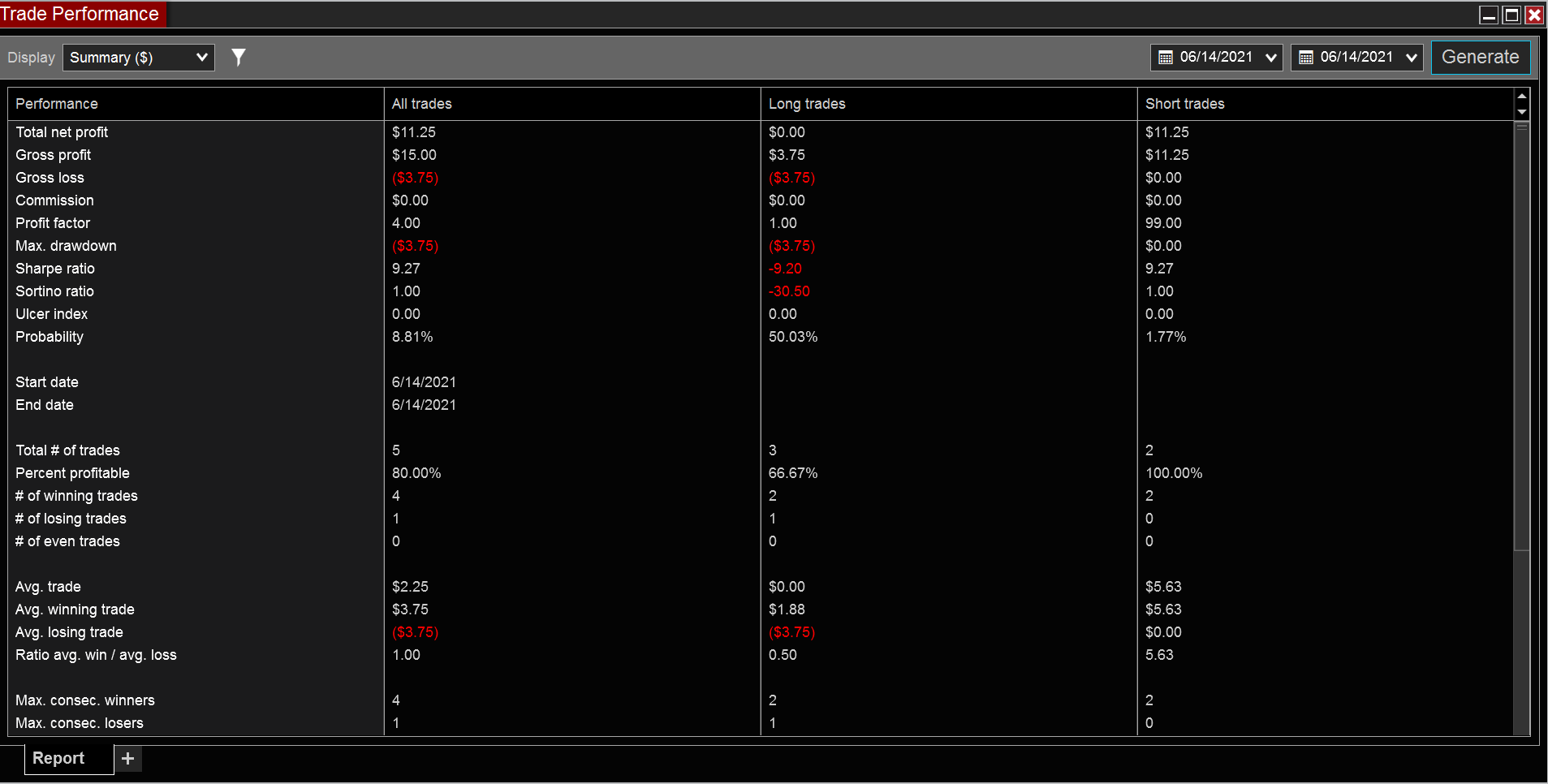The height and width of the screenshot is (784, 1548).
Task: Click the Long trades avg. winning trade $1.88
Action: (x=787, y=610)
